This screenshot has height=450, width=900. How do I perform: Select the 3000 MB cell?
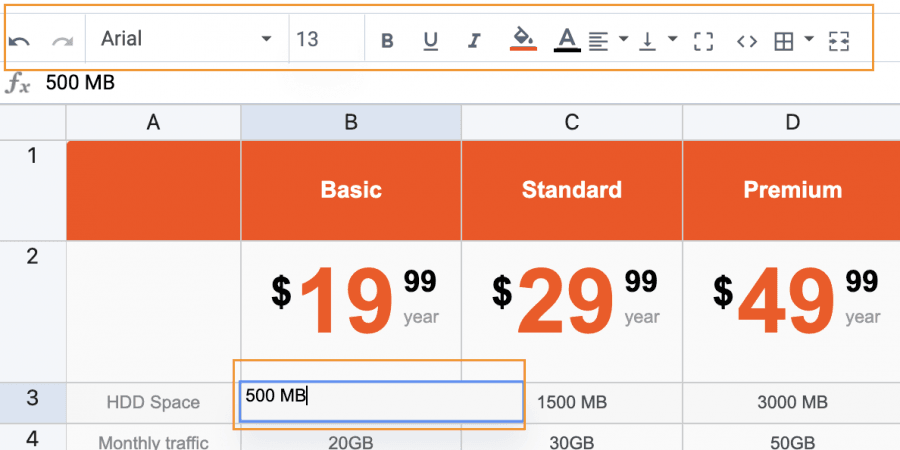pyautogui.click(x=792, y=402)
